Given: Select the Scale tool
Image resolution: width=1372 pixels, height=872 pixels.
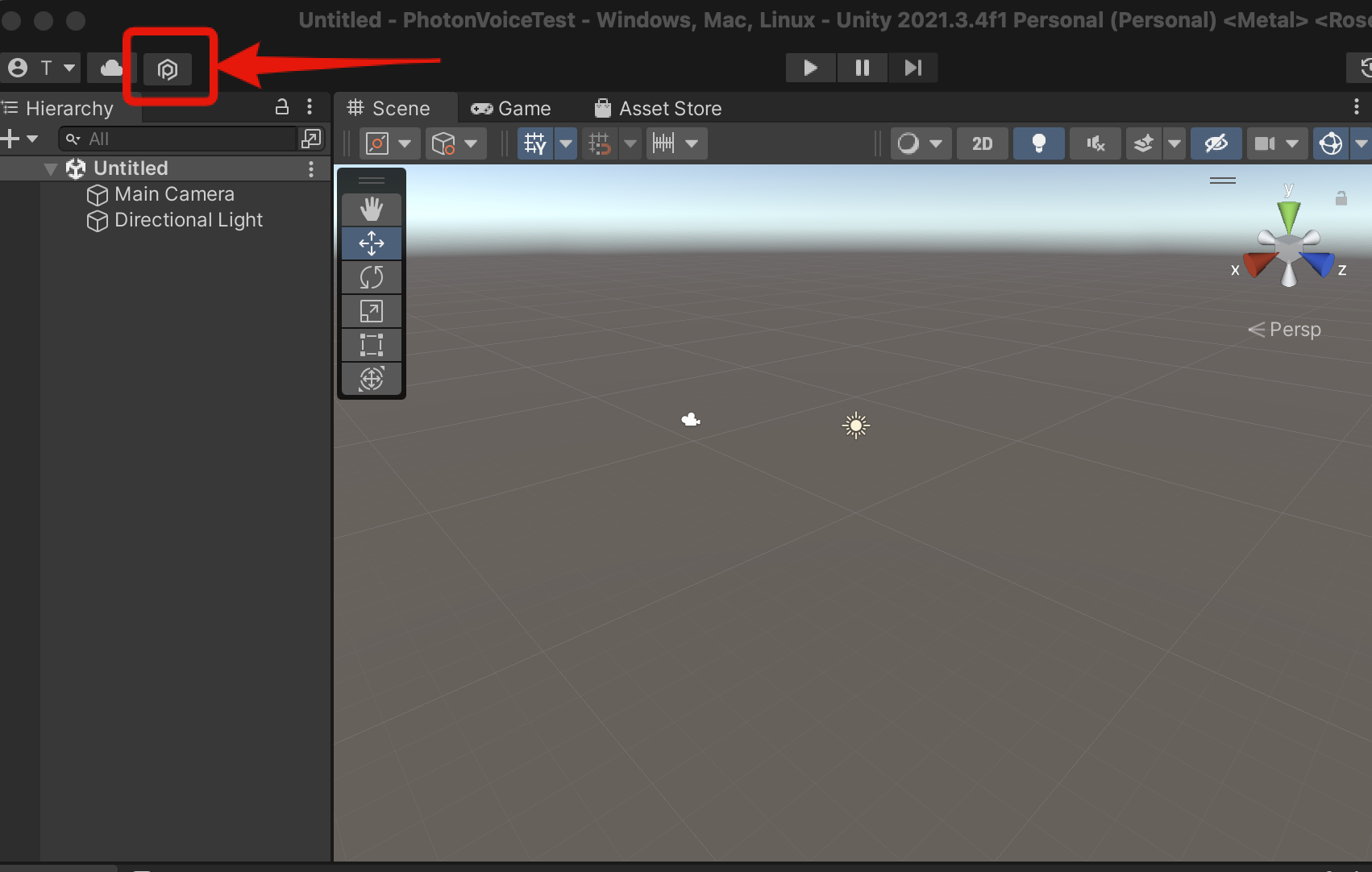Looking at the screenshot, I should tap(372, 310).
